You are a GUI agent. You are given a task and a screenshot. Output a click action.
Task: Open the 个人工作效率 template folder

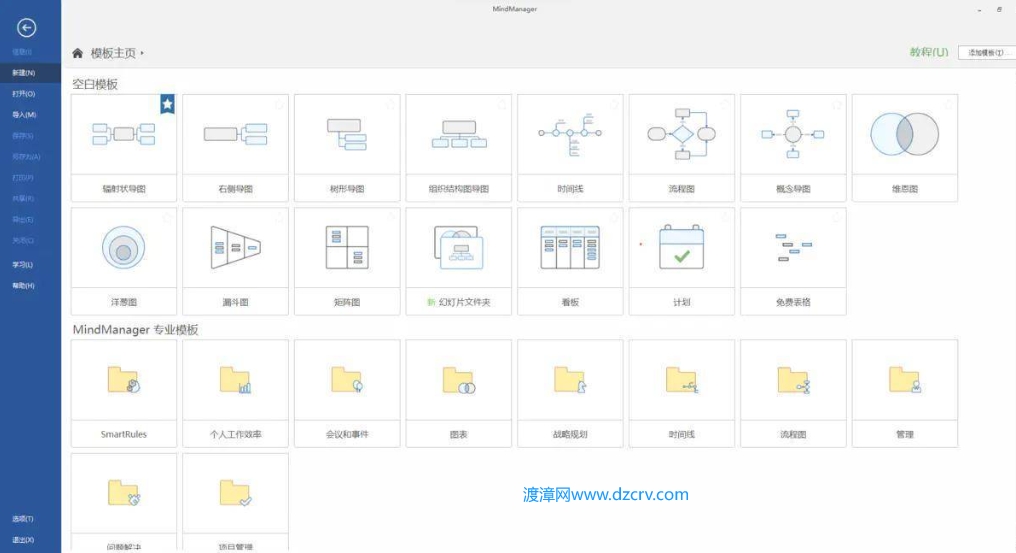[235, 394]
